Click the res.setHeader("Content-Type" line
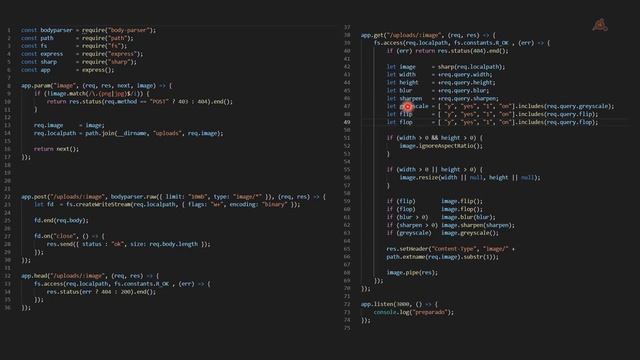Screen dimensions: 640x360 [x=451, y=249]
